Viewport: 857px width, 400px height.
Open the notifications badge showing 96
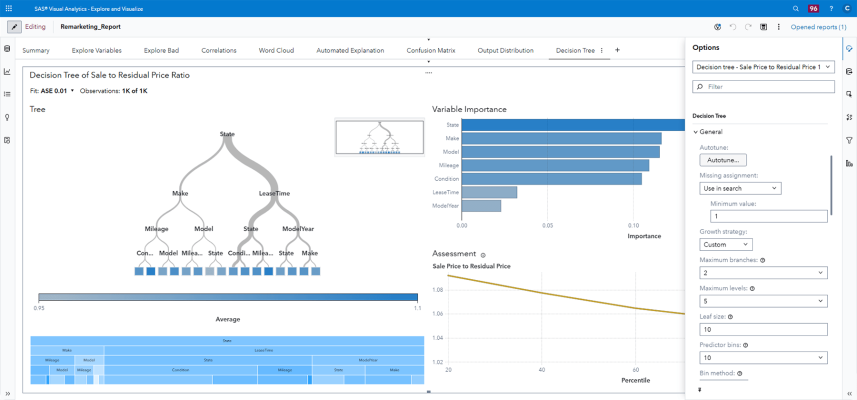(813, 8)
